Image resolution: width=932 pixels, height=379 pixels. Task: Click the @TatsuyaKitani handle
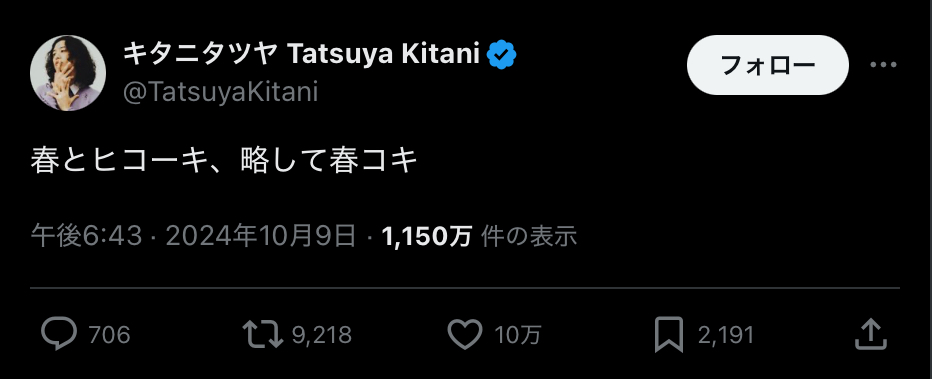(x=221, y=92)
